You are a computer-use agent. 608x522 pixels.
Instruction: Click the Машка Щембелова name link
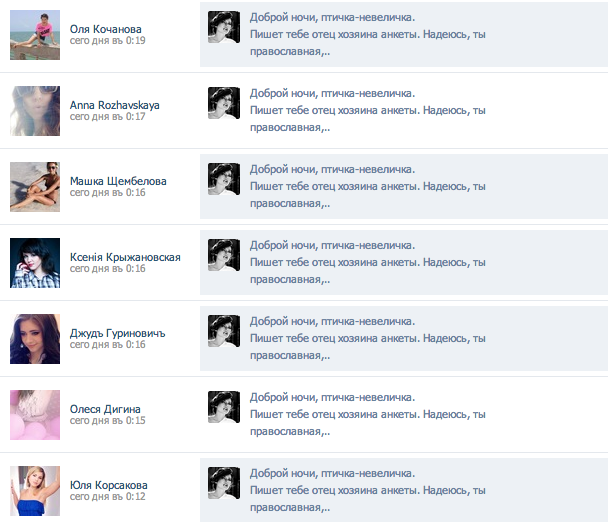118,181
